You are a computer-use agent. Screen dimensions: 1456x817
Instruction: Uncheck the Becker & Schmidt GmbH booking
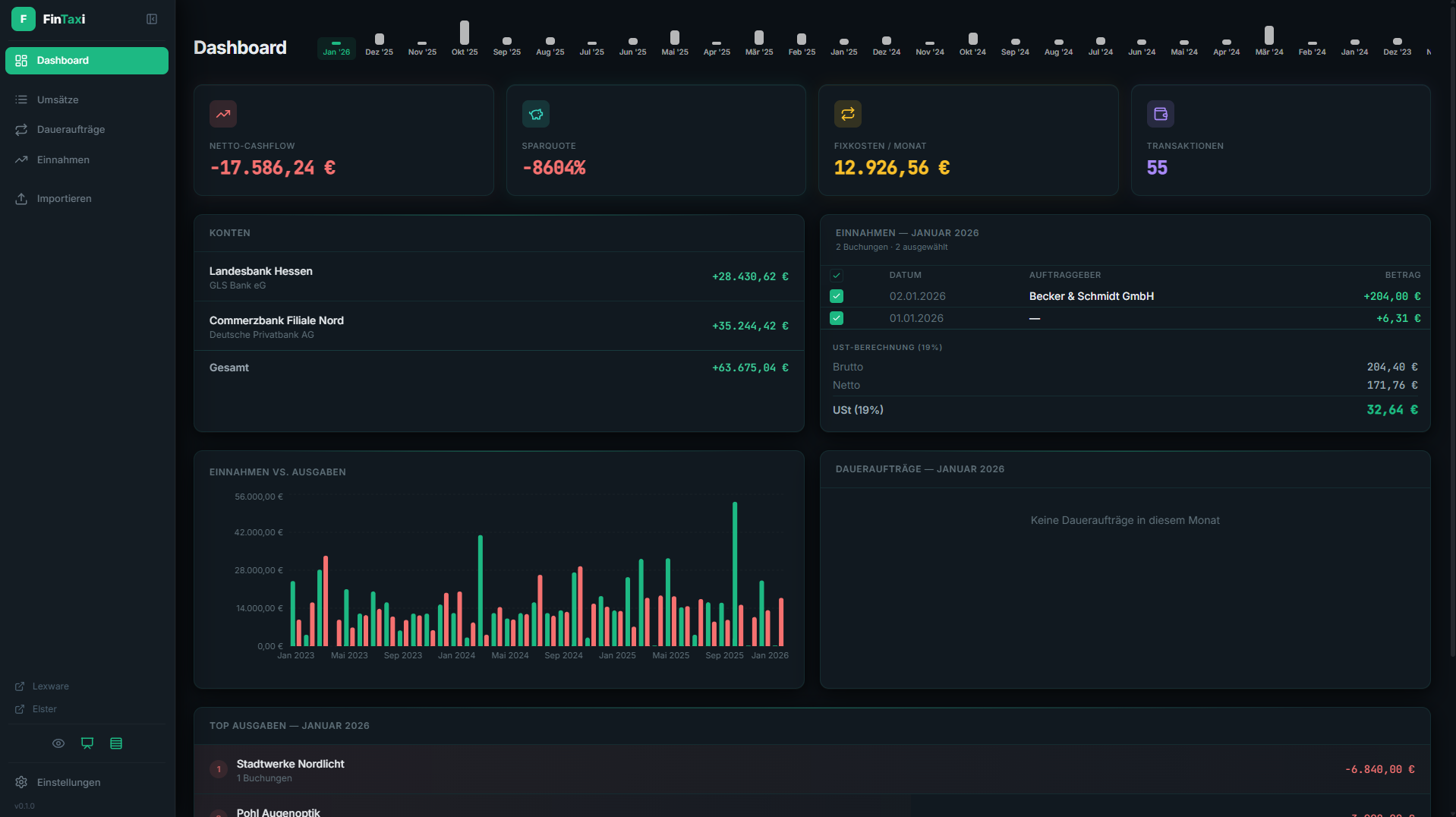pos(837,296)
